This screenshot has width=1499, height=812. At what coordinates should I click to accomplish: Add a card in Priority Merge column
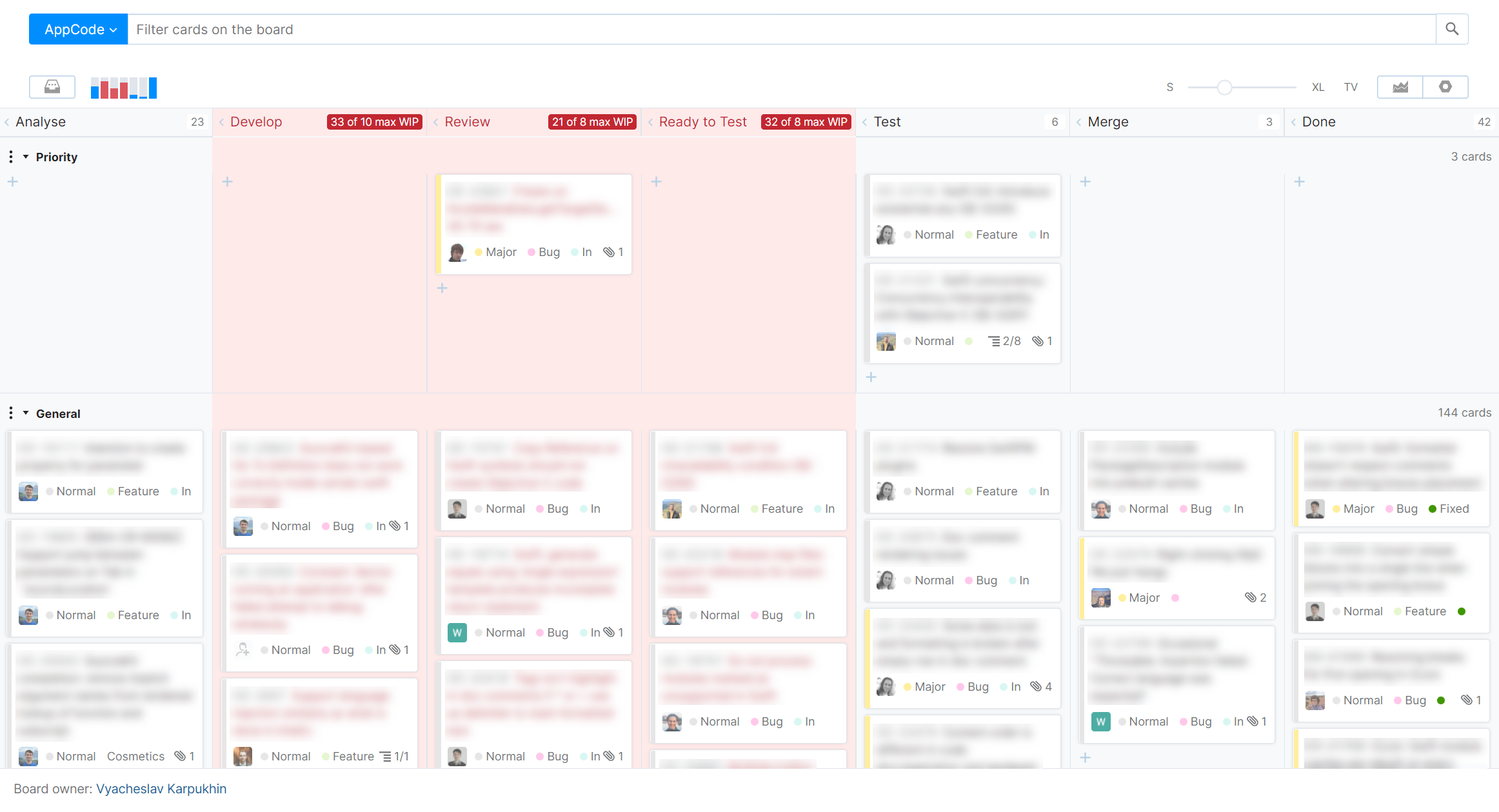pyautogui.click(x=1085, y=182)
